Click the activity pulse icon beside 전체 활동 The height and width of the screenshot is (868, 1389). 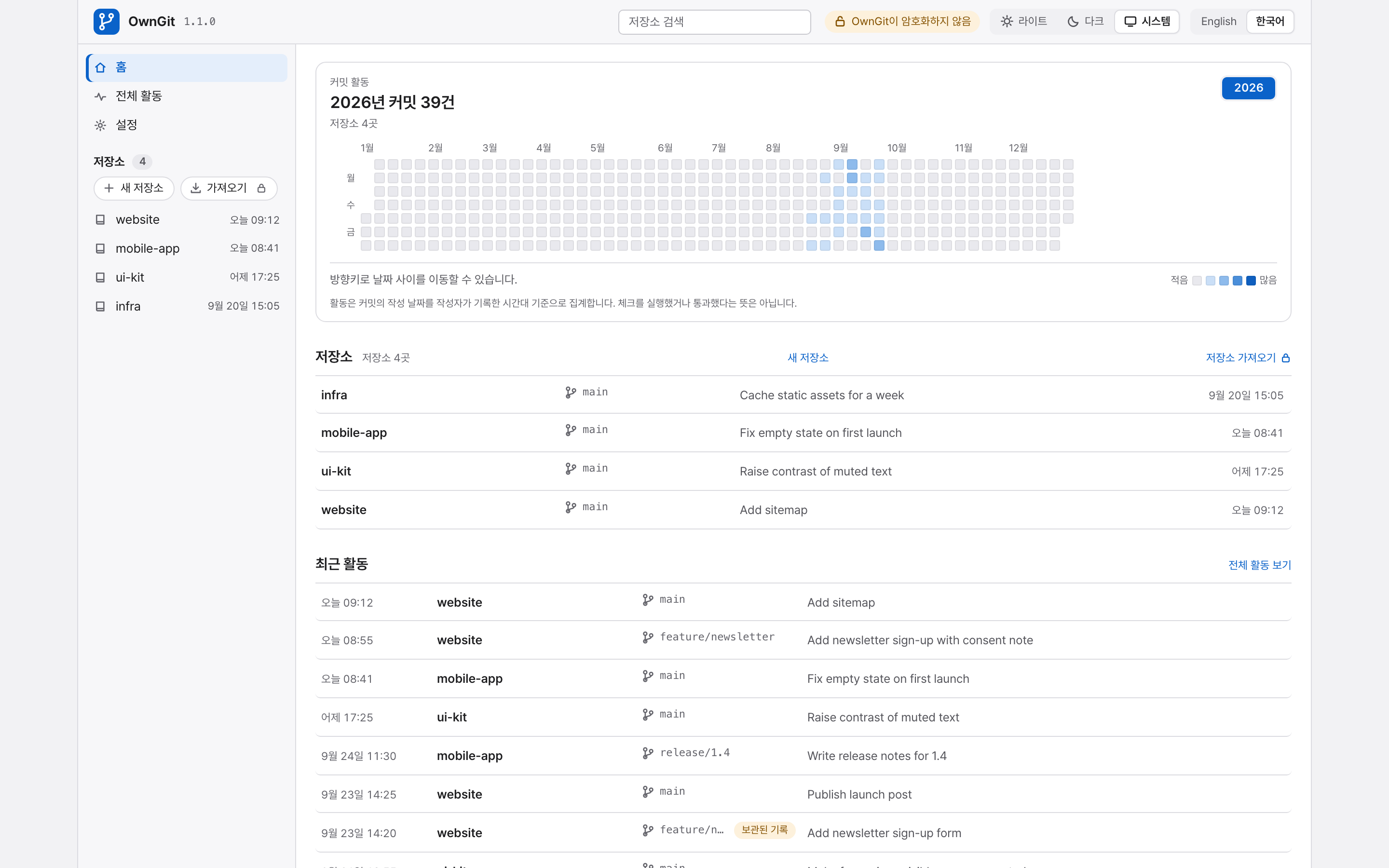coord(100,96)
